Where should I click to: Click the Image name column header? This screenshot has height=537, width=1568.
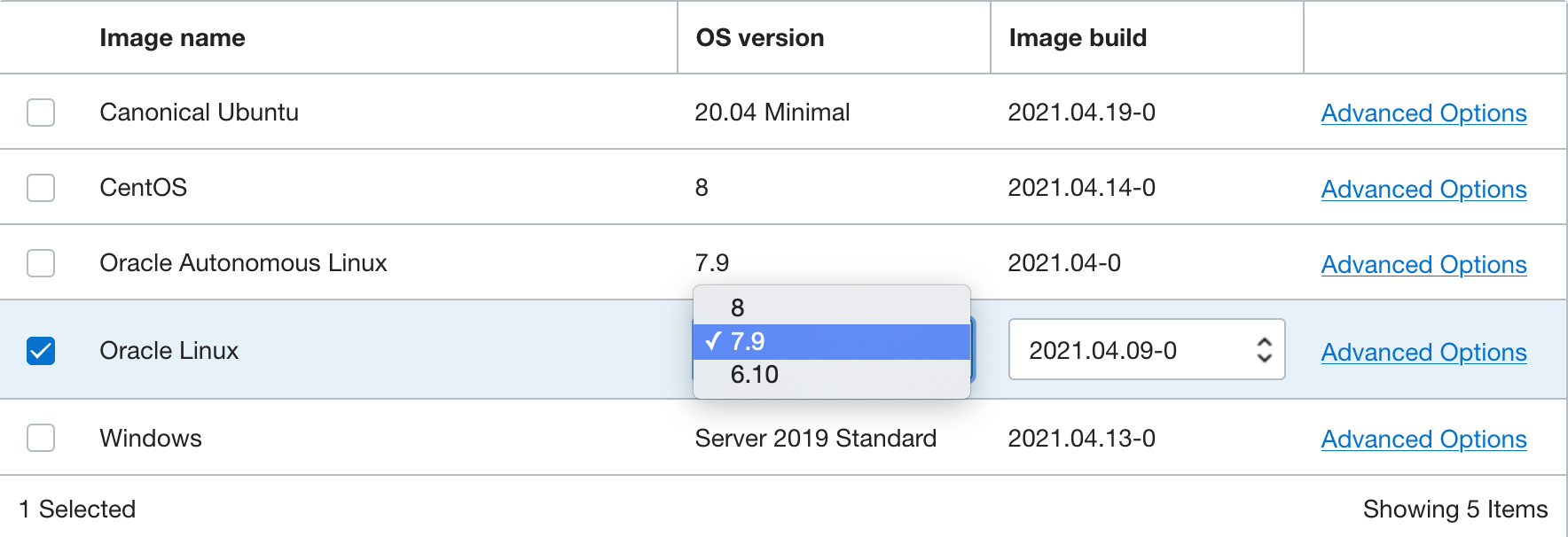tap(172, 38)
